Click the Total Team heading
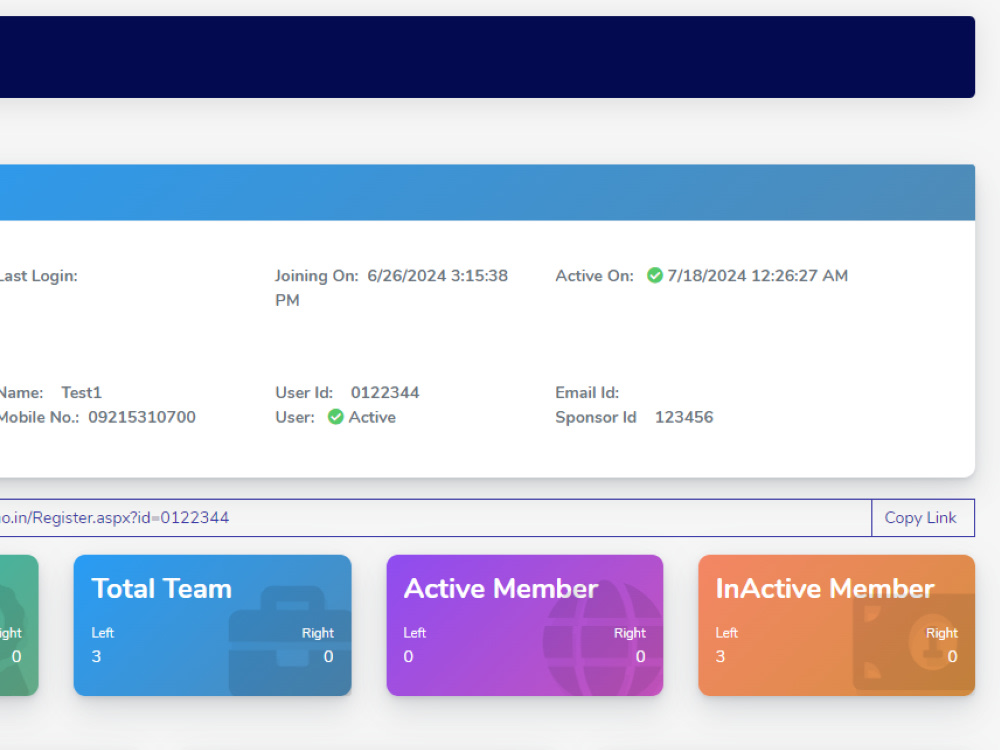Viewport: 1000px width, 750px height. [x=161, y=589]
